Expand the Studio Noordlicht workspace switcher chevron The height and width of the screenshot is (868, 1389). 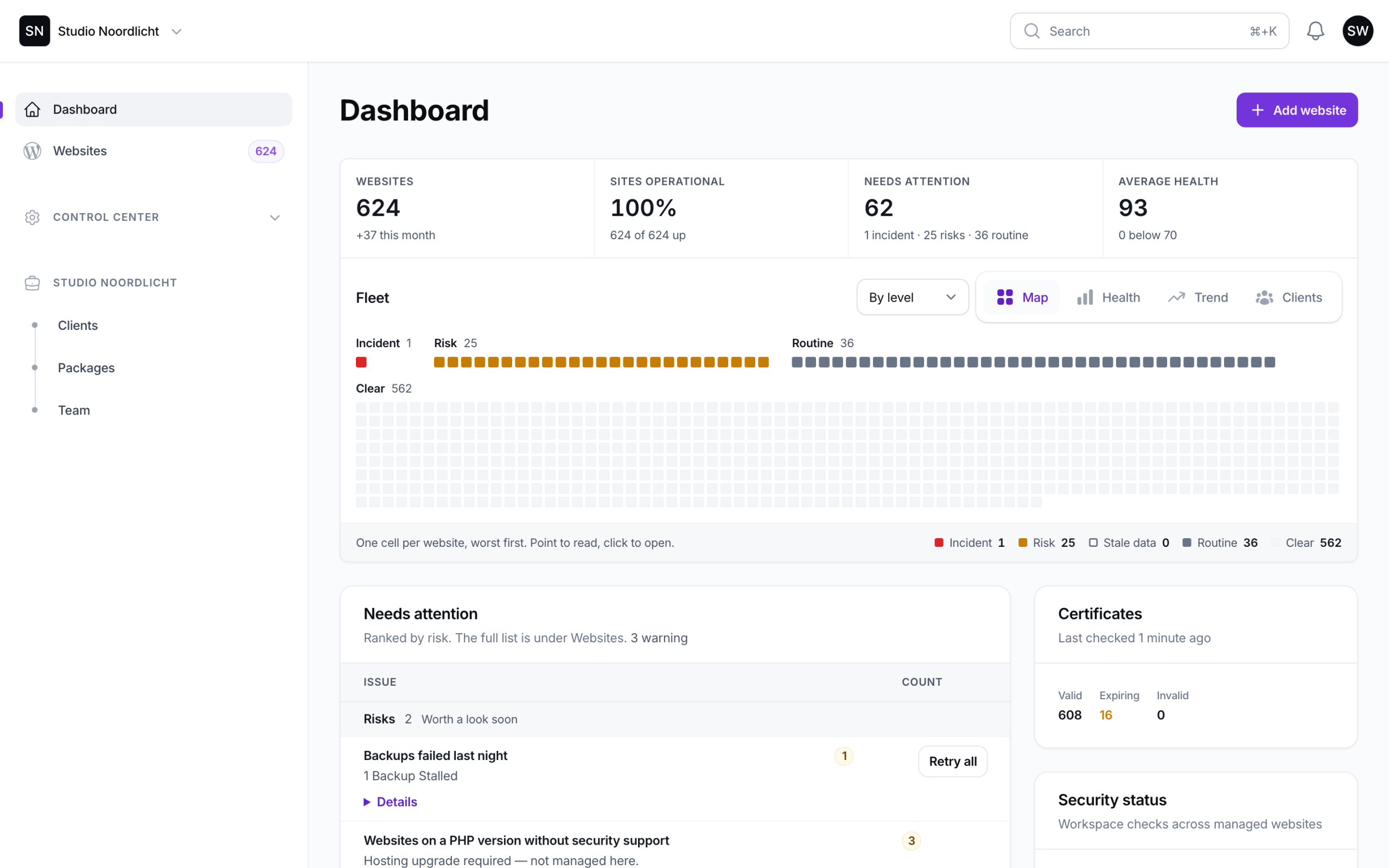click(x=177, y=31)
